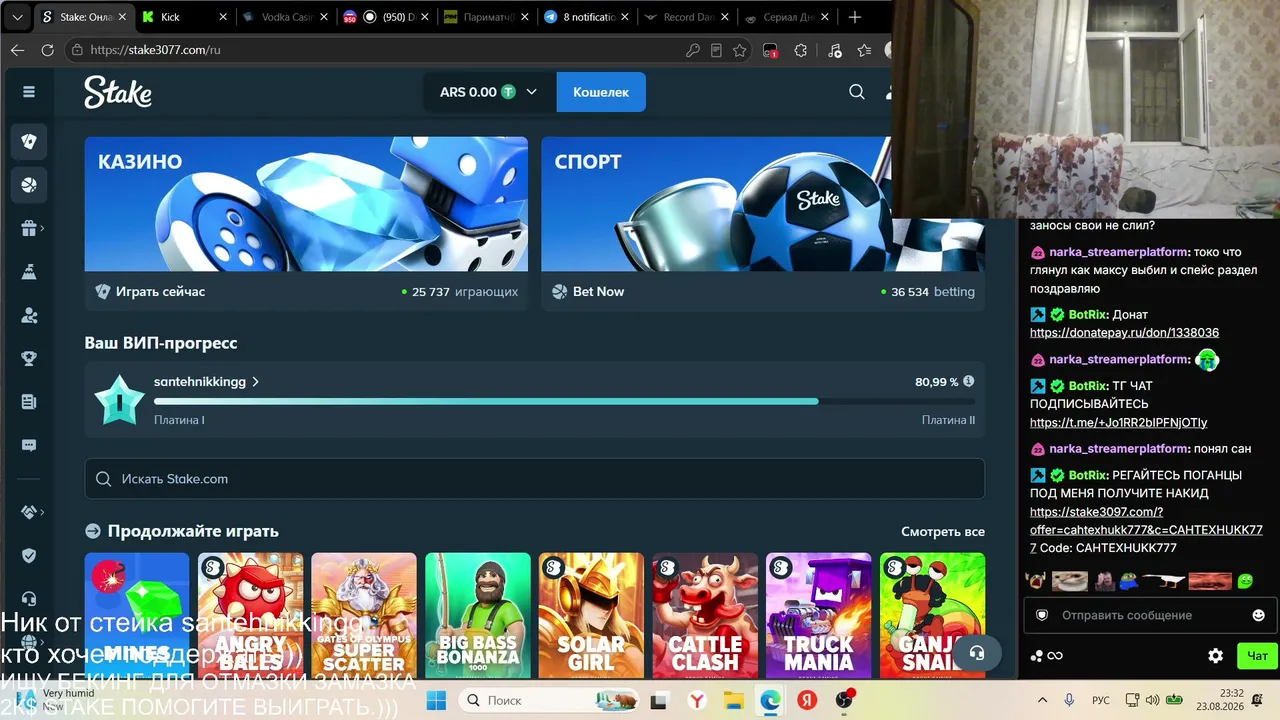Viewport: 1280px width, 720px height.
Task: Open the browser extensions puzzle icon
Action: [x=801, y=50]
